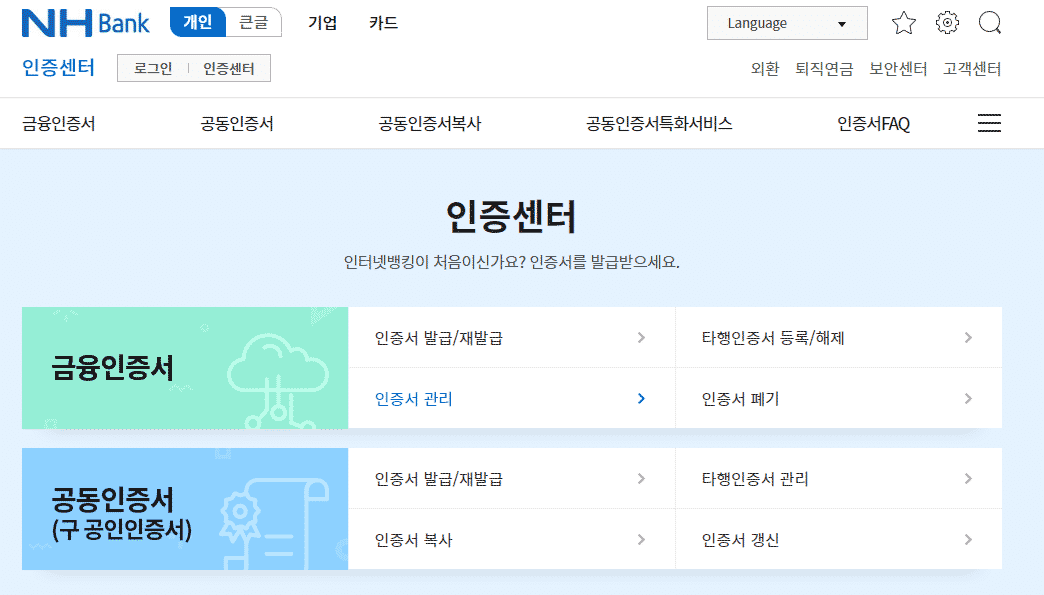Open the Language dropdown
Image resolution: width=1044 pixels, height=595 pixels.
coord(787,23)
